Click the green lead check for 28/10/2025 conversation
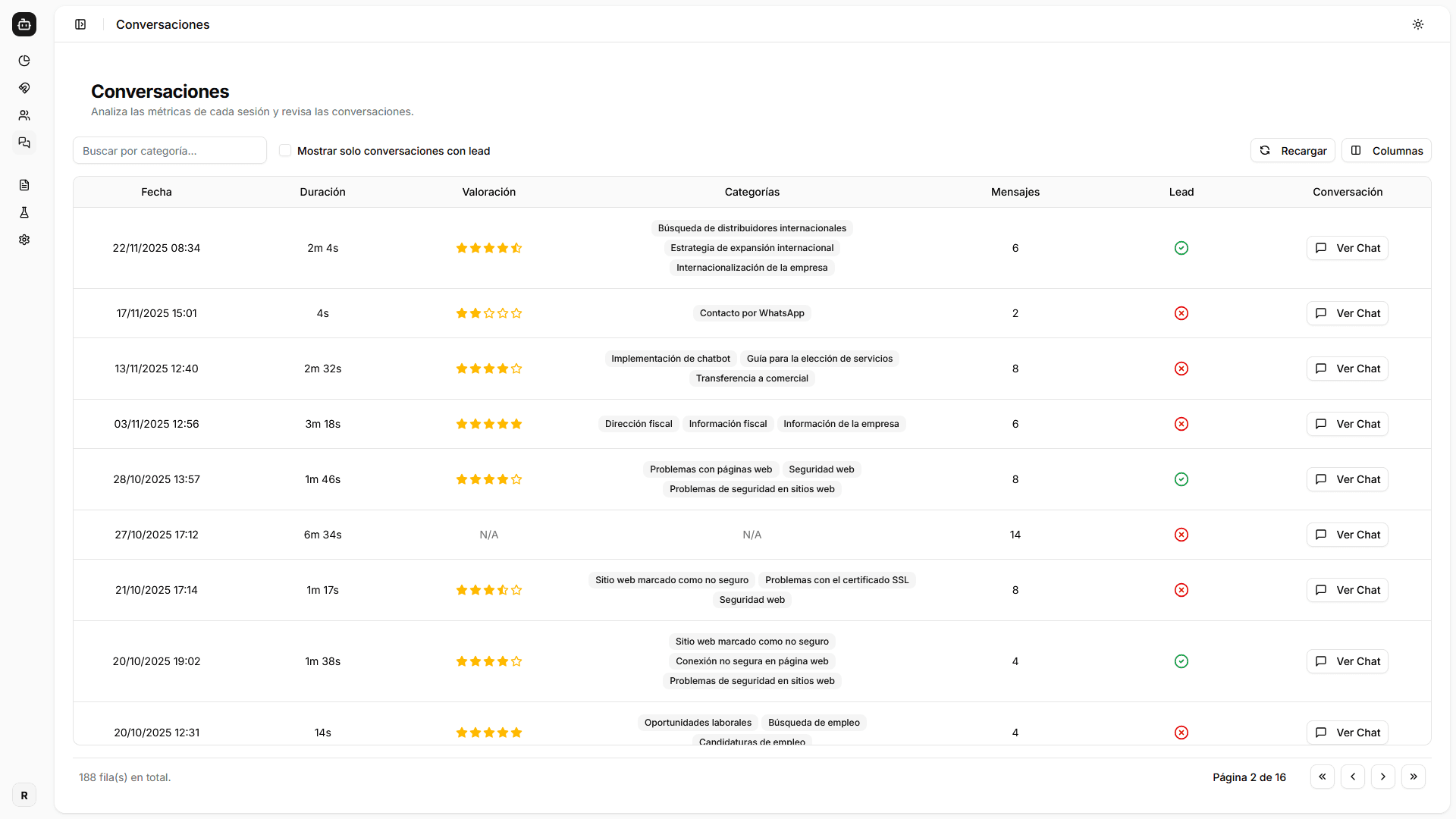 1181,479
